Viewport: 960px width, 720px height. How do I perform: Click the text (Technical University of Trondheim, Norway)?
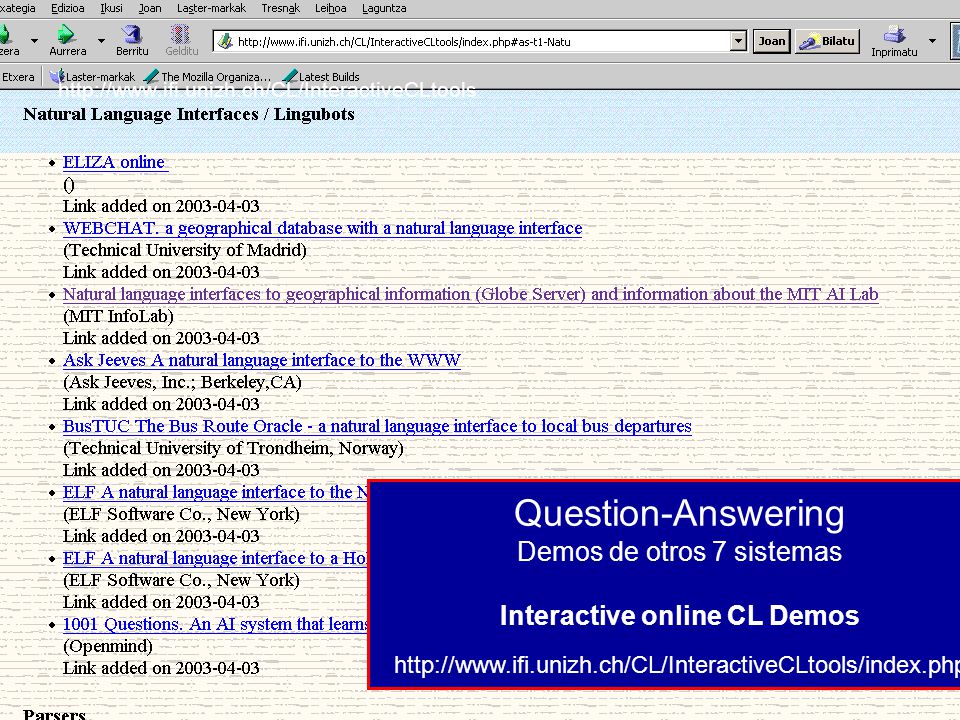click(233, 449)
